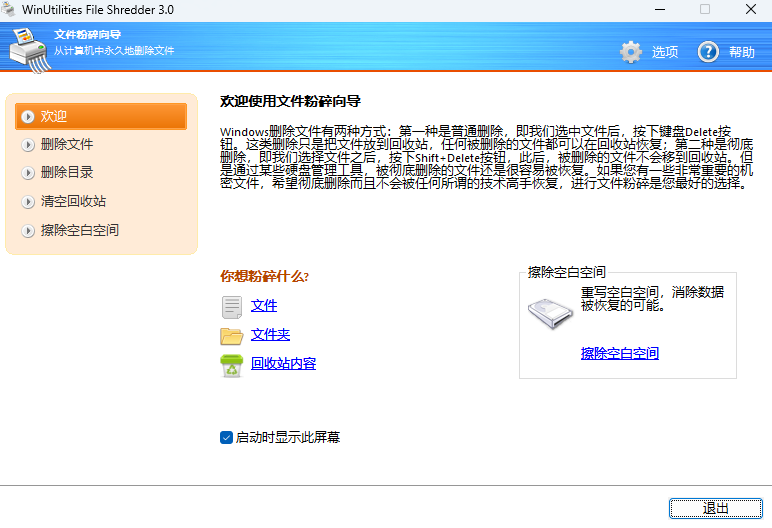Open 帮助 in the header
Screen dimensions: 772x528
(742, 52)
